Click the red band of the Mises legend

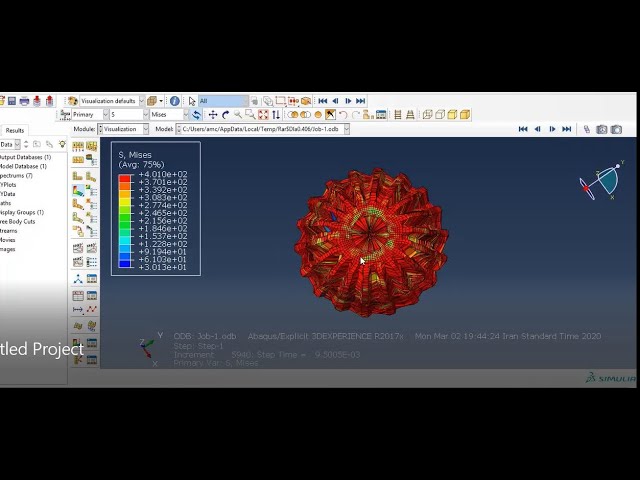(x=125, y=178)
